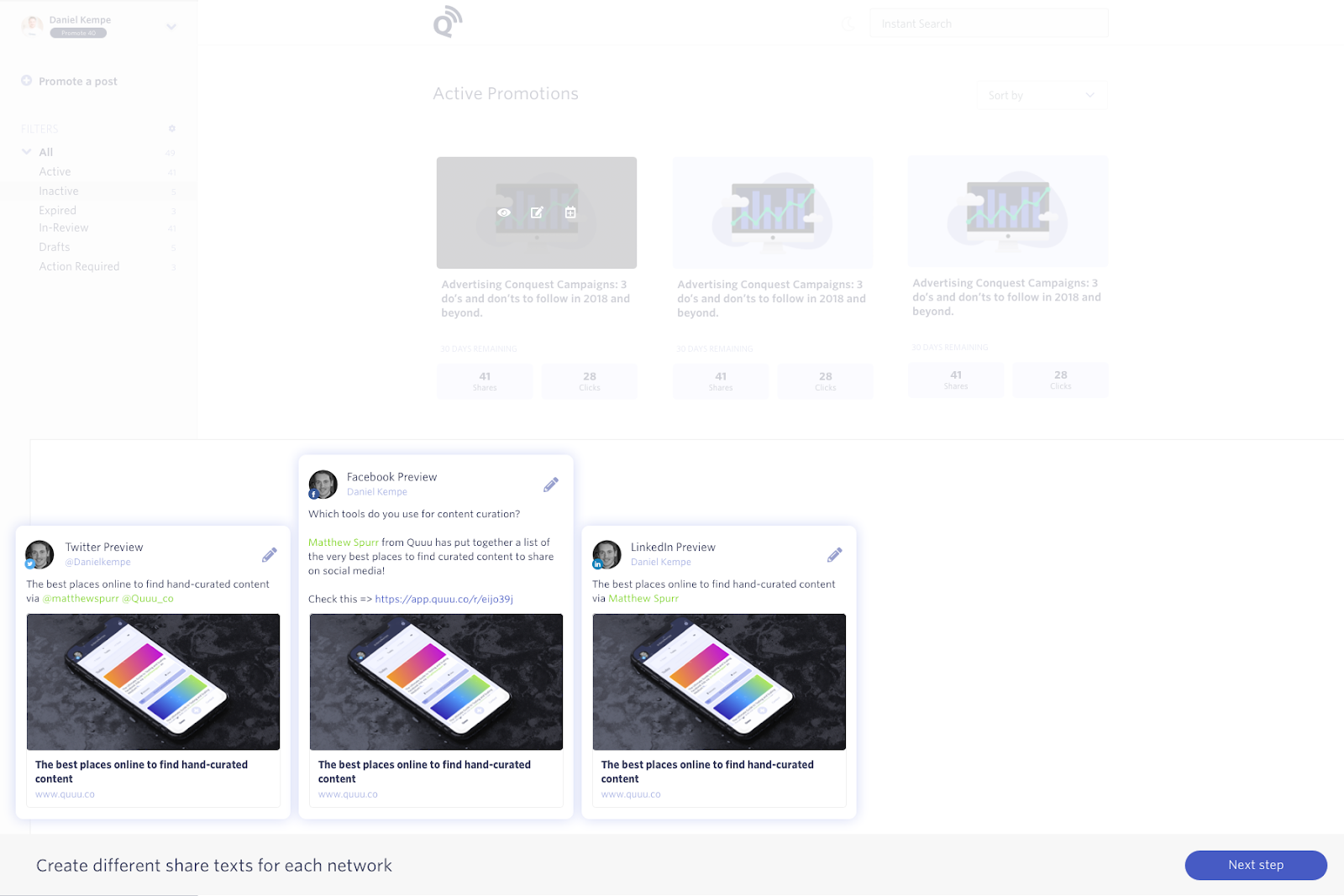Click the Instant Search field
Image resolution: width=1344 pixels, height=896 pixels.
click(x=988, y=24)
